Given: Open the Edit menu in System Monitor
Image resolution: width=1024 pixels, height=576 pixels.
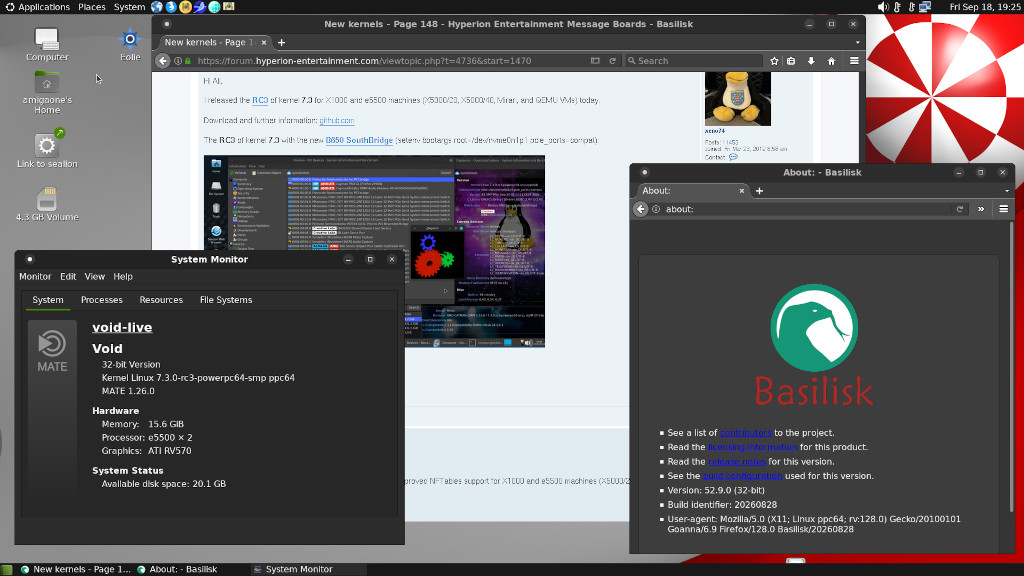Looking at the screenshot, I should coord(68,276).
